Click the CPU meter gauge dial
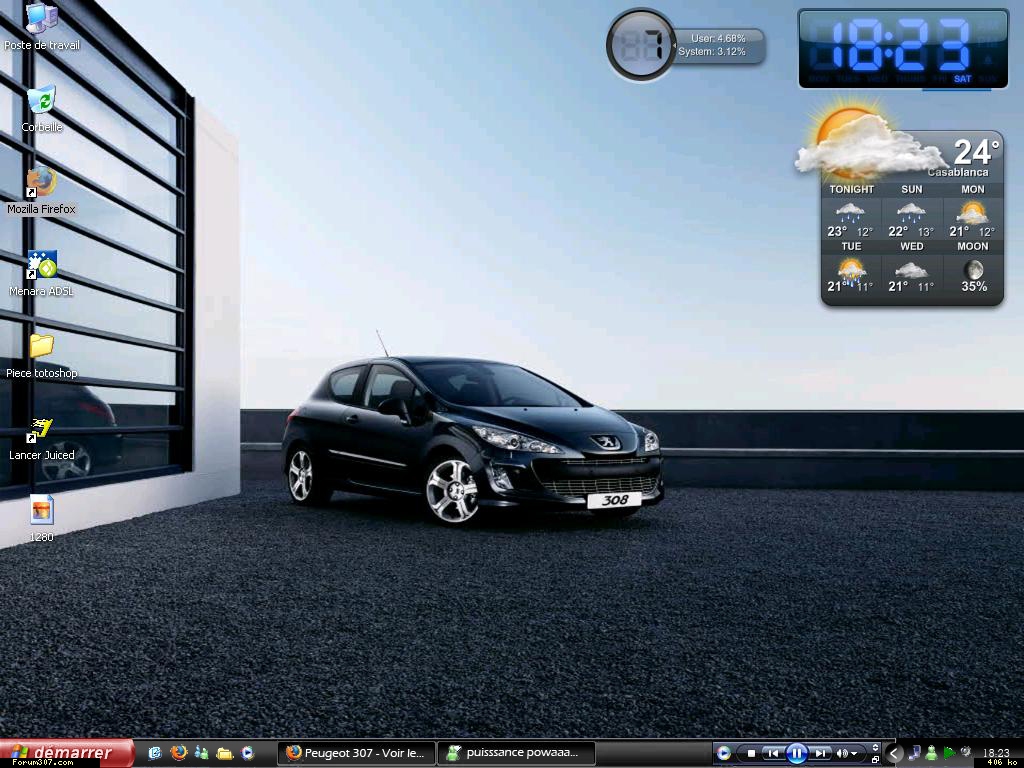This screenshot has height=768, width=1024. 641,44
